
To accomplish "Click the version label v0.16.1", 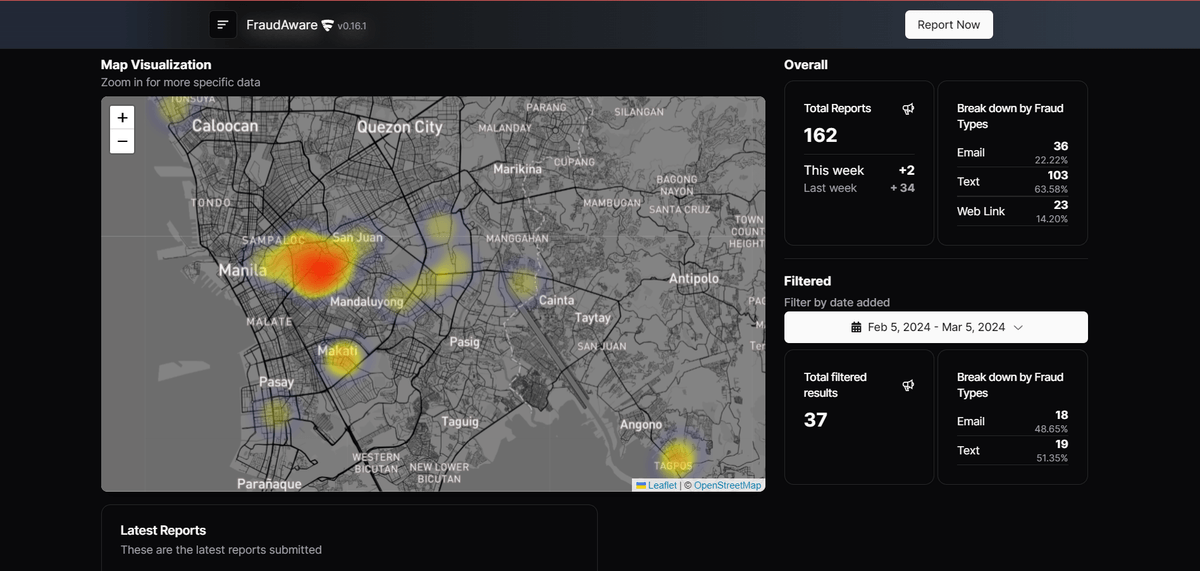I will (x=353, y=26).
